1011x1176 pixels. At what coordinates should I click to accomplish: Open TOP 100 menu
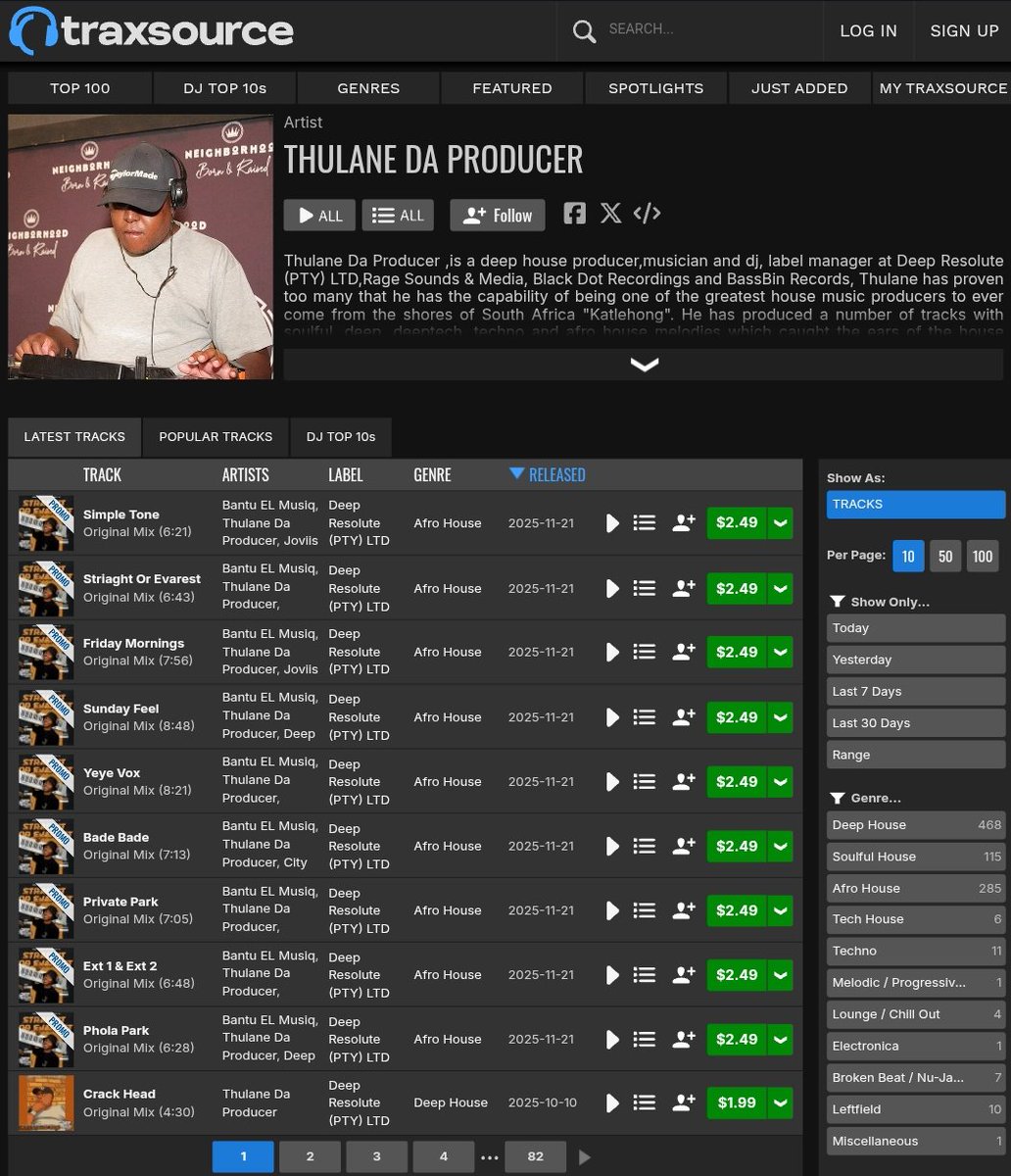coord(79,88)
